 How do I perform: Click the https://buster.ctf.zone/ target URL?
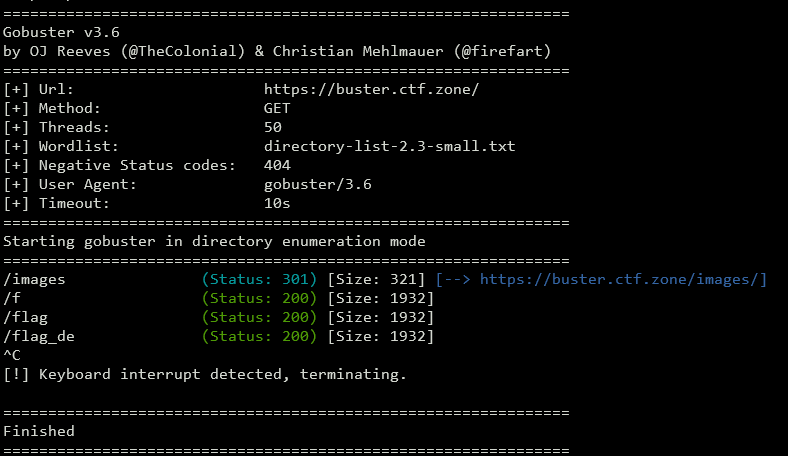coord(371,89)
